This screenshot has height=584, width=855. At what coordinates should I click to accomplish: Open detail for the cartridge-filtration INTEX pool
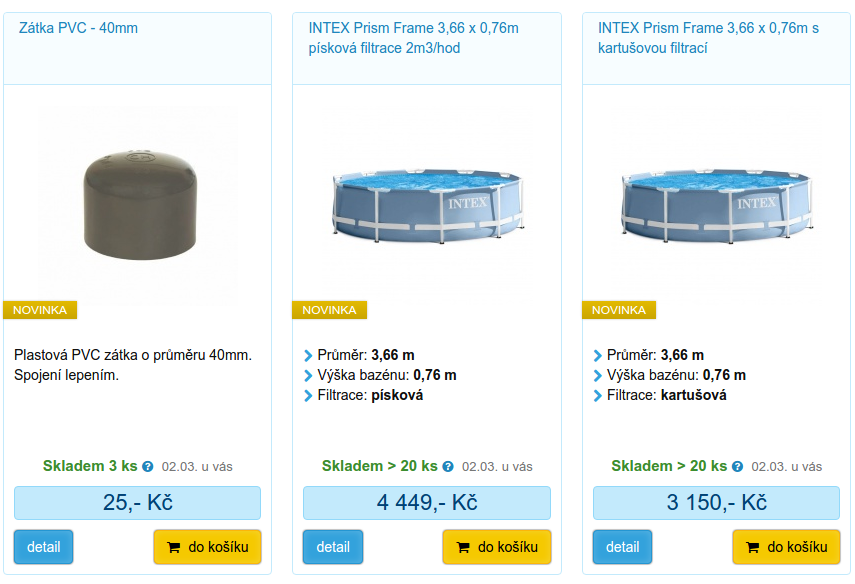click(622, 547)
